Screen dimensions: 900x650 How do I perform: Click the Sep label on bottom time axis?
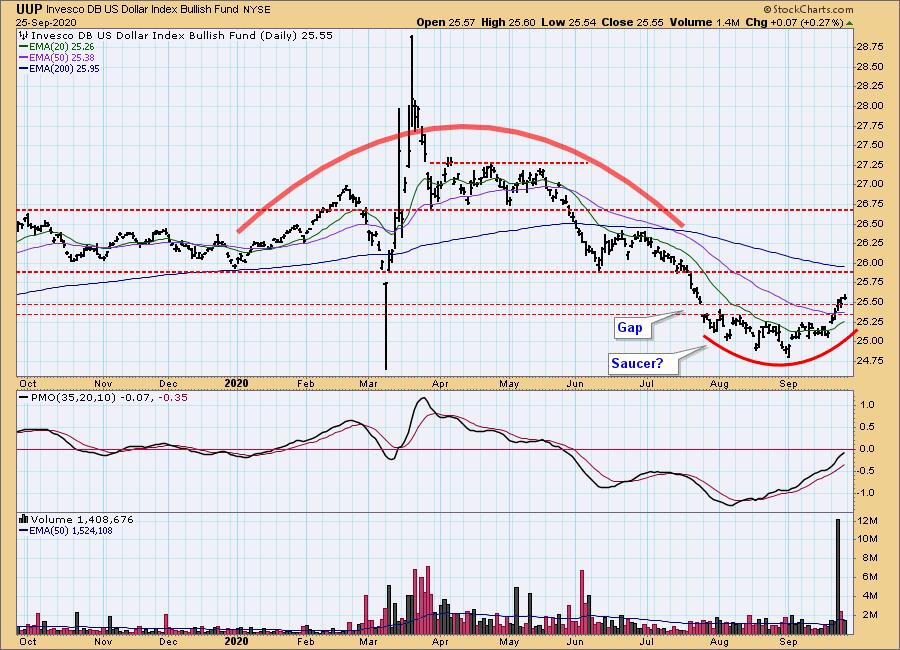788,641
